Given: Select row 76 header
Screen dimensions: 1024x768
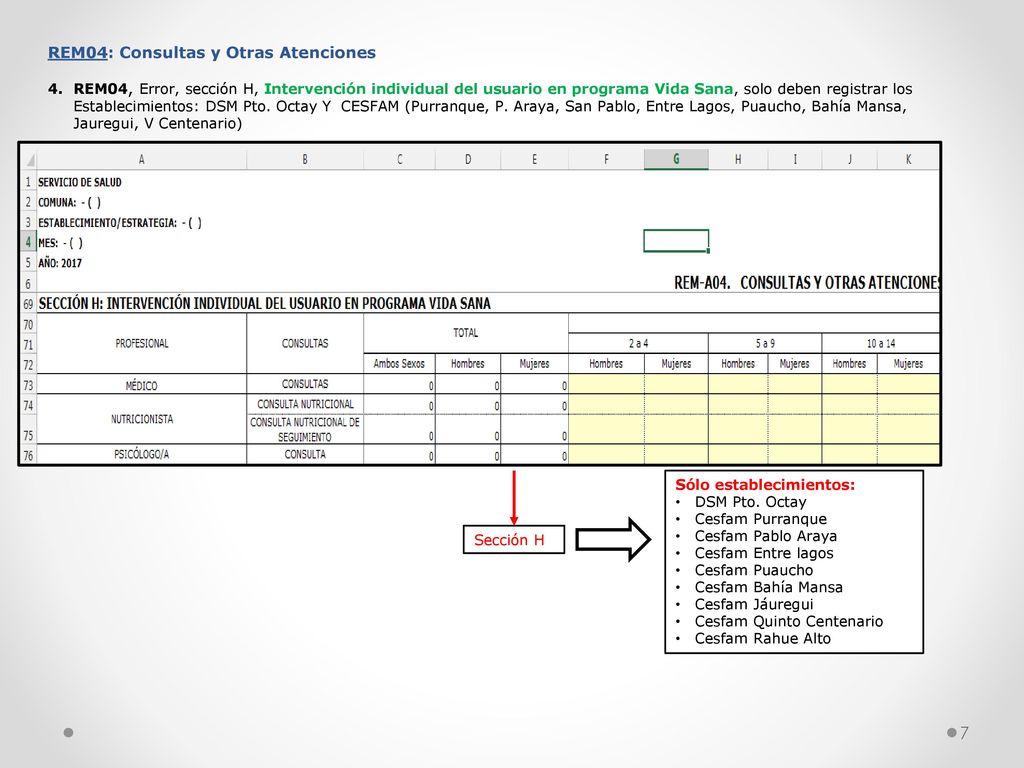Looking at the screenshot, I should click(x=28, y=455).
